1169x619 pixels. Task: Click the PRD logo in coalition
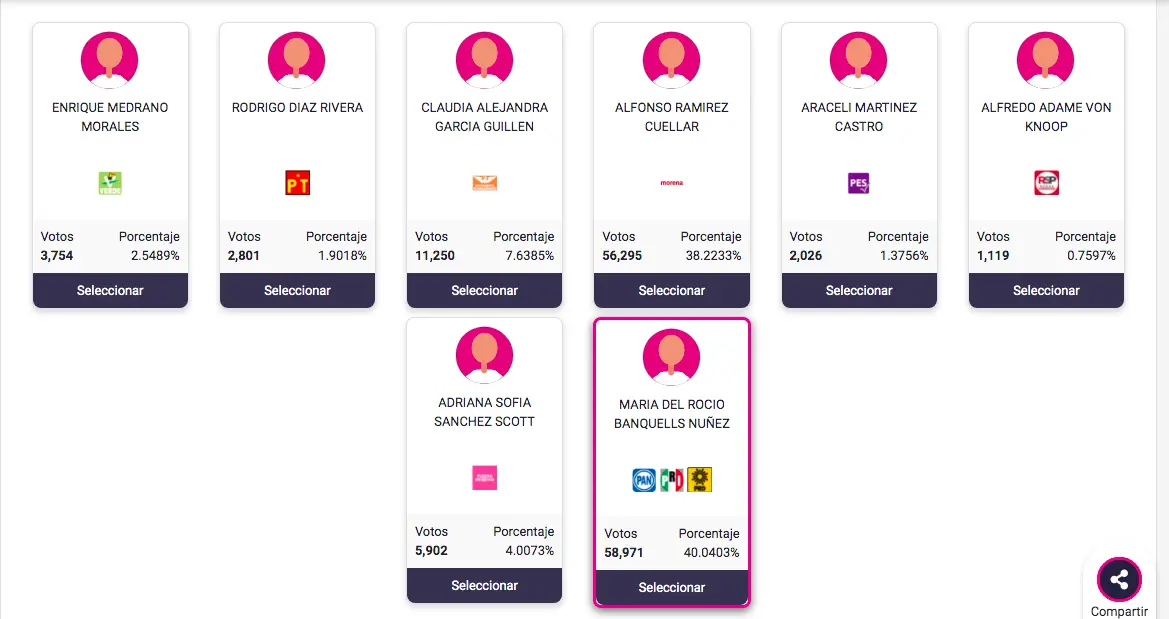click(x=700, y=481)
